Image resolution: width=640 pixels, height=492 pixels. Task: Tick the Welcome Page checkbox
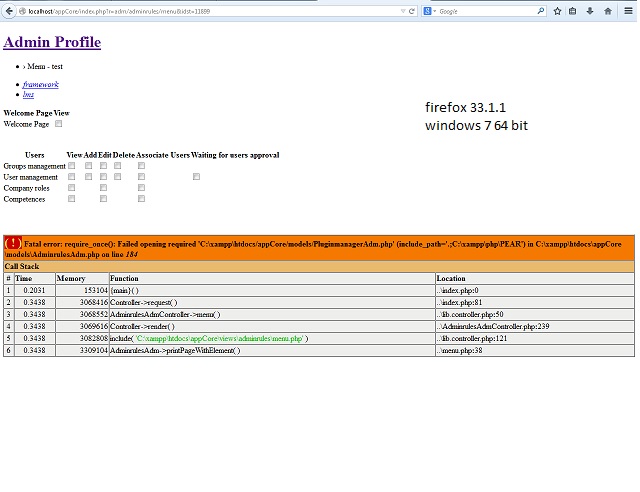click(59, 124)
